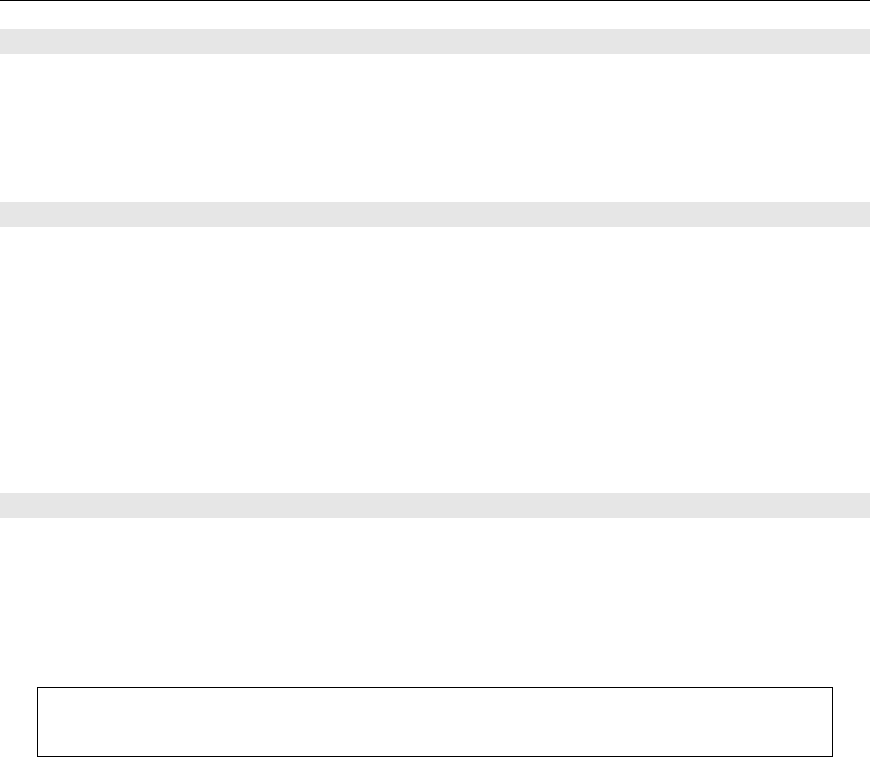Click the right end of the first gray bar

point(862,41)
